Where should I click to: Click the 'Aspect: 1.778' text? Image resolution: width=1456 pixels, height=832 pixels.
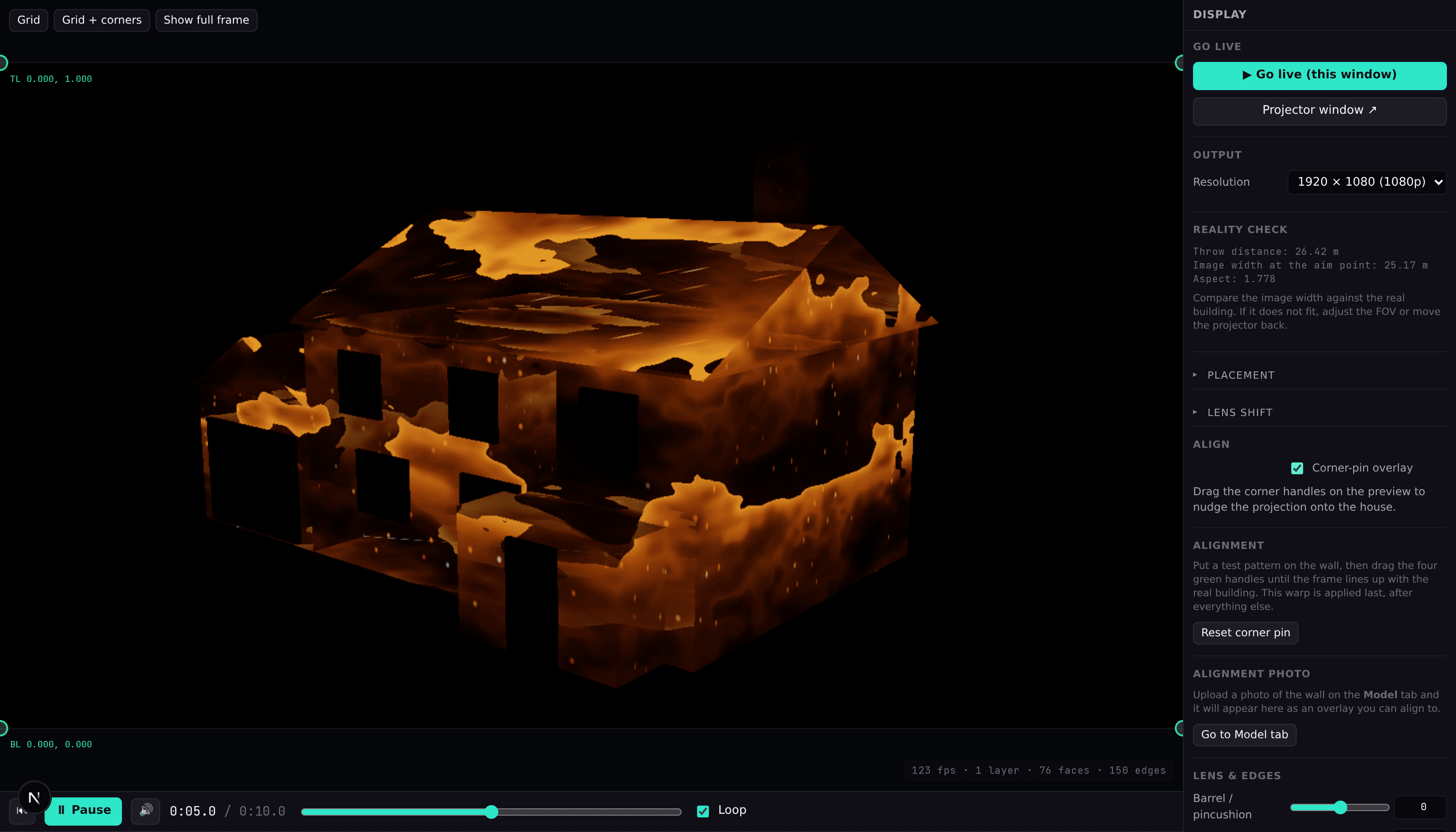pos(1234,279)
